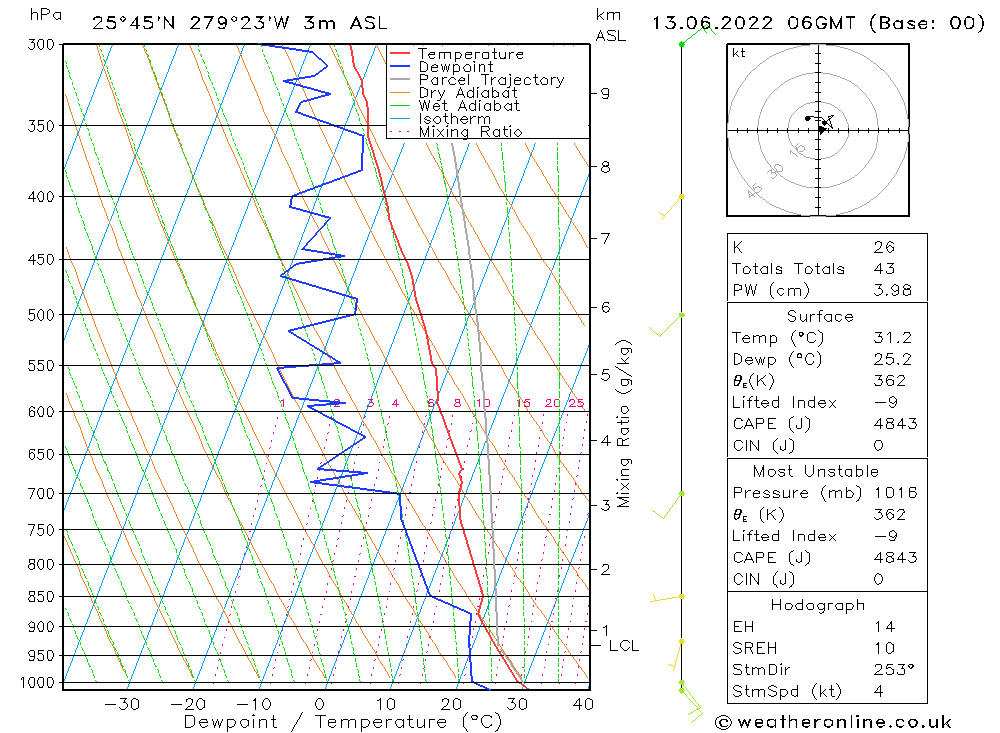
Task: Click the Most Unstable section heading
Action: [x=816, y=471]
